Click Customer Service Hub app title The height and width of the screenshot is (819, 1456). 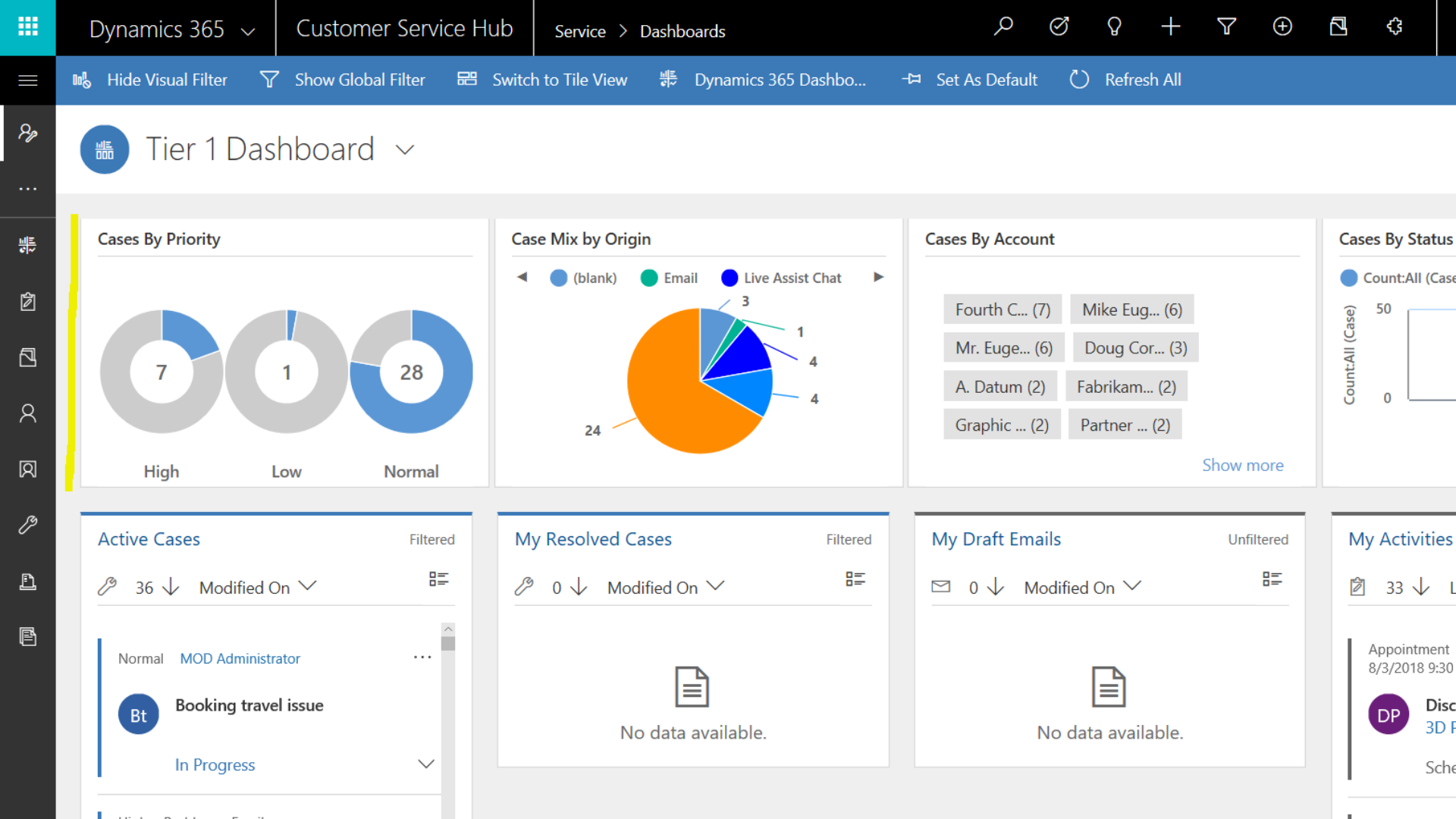point(404,28)
